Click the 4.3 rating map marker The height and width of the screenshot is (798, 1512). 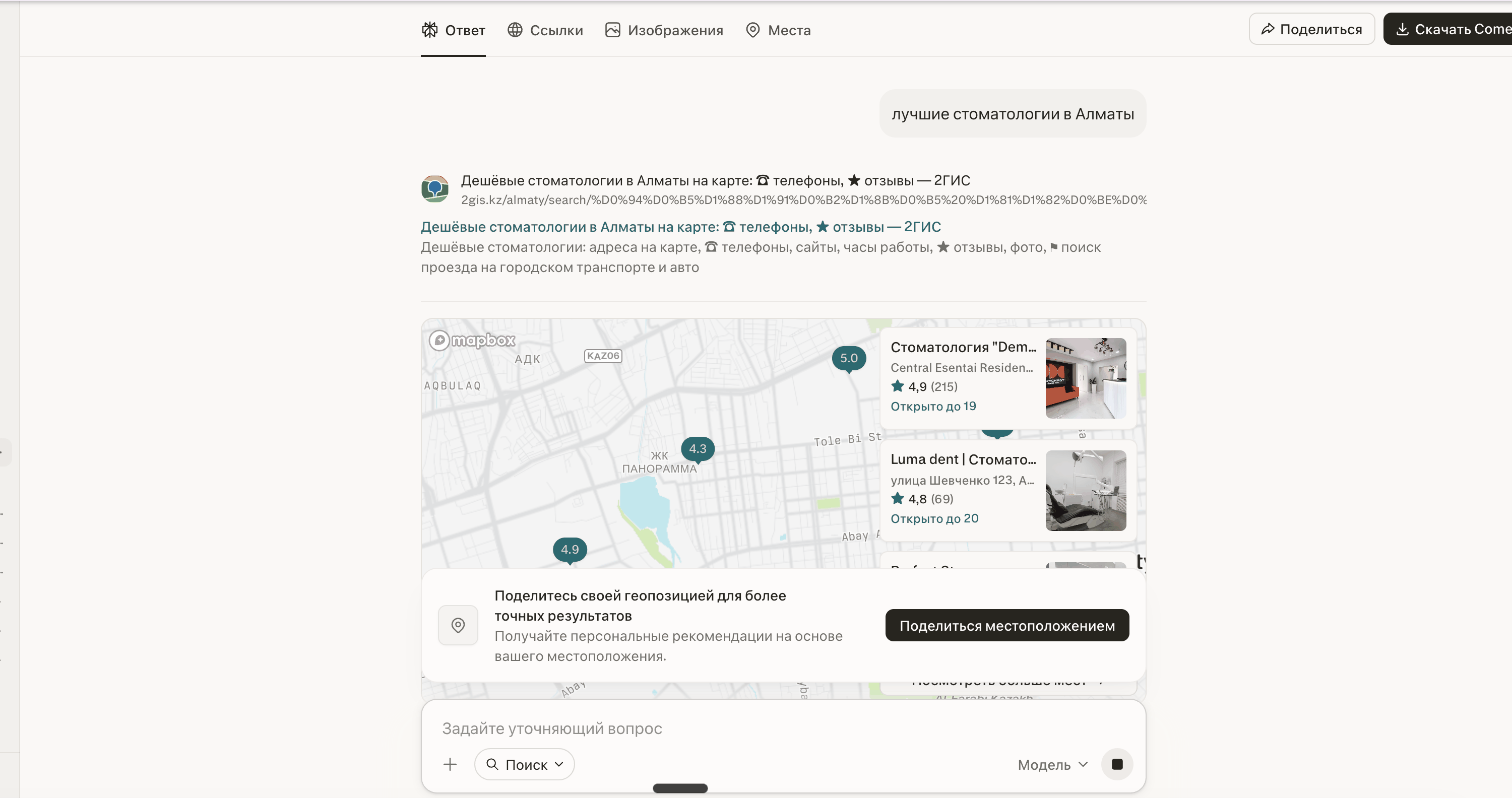coord(698,449)
